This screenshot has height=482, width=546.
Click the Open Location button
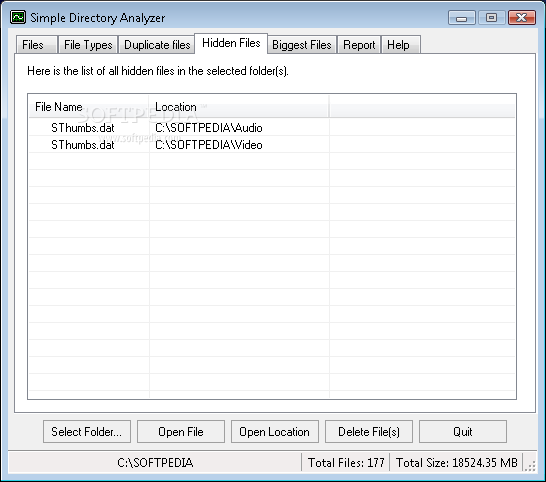coord(275,432)
